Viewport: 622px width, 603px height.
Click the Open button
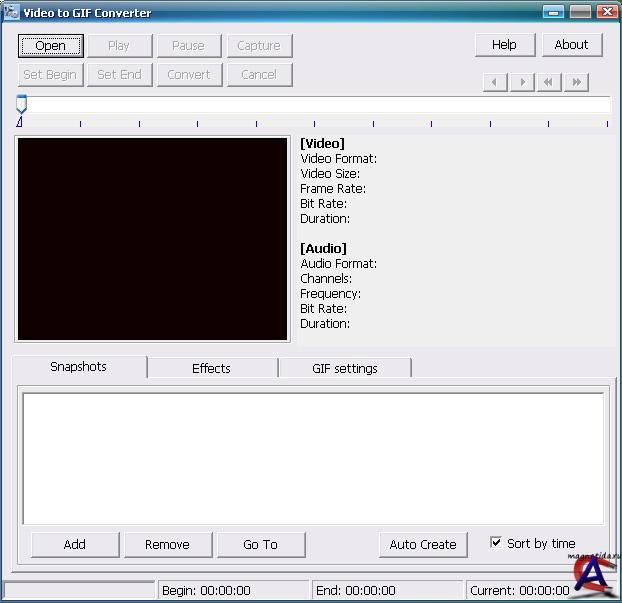[x=50, y=46]
